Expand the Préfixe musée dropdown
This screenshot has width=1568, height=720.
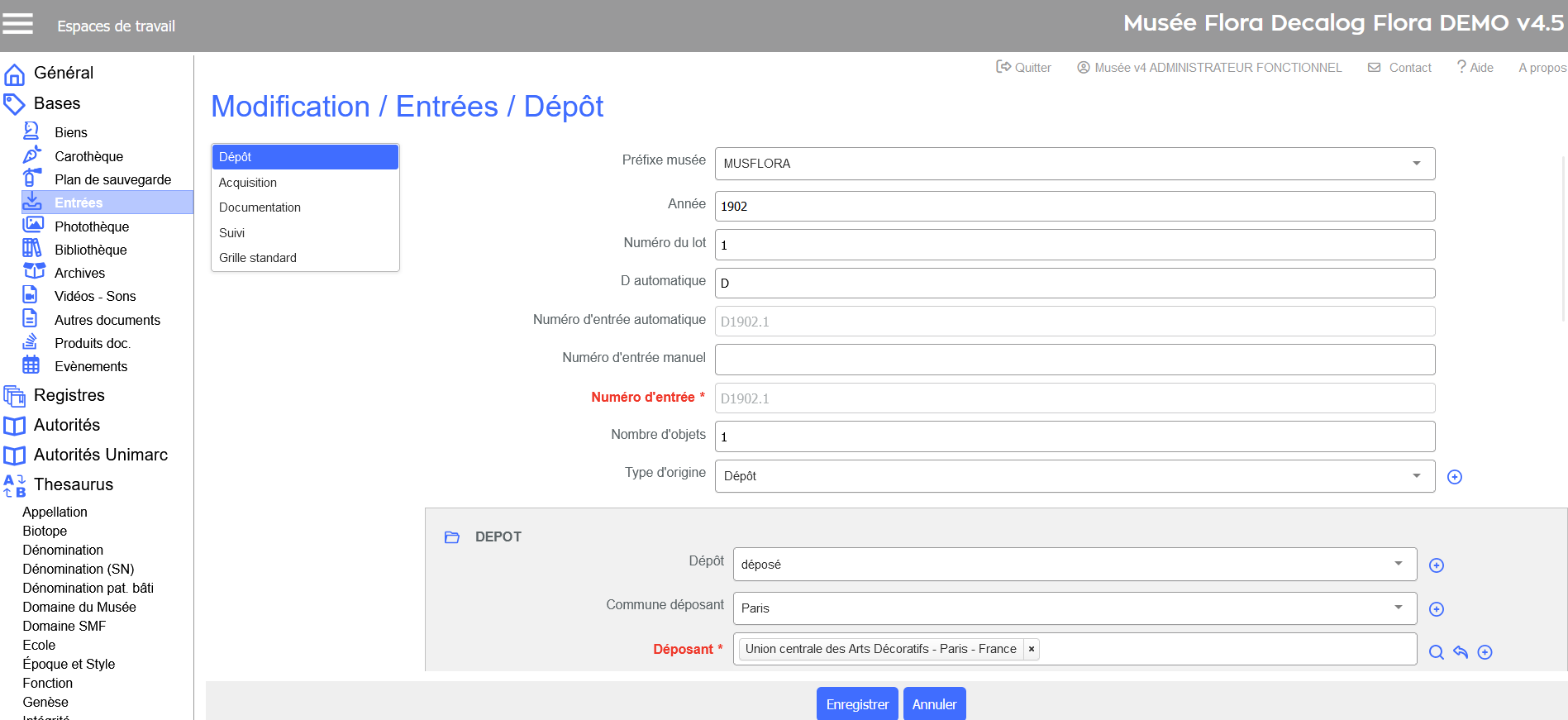click(x=1416, y=164)
